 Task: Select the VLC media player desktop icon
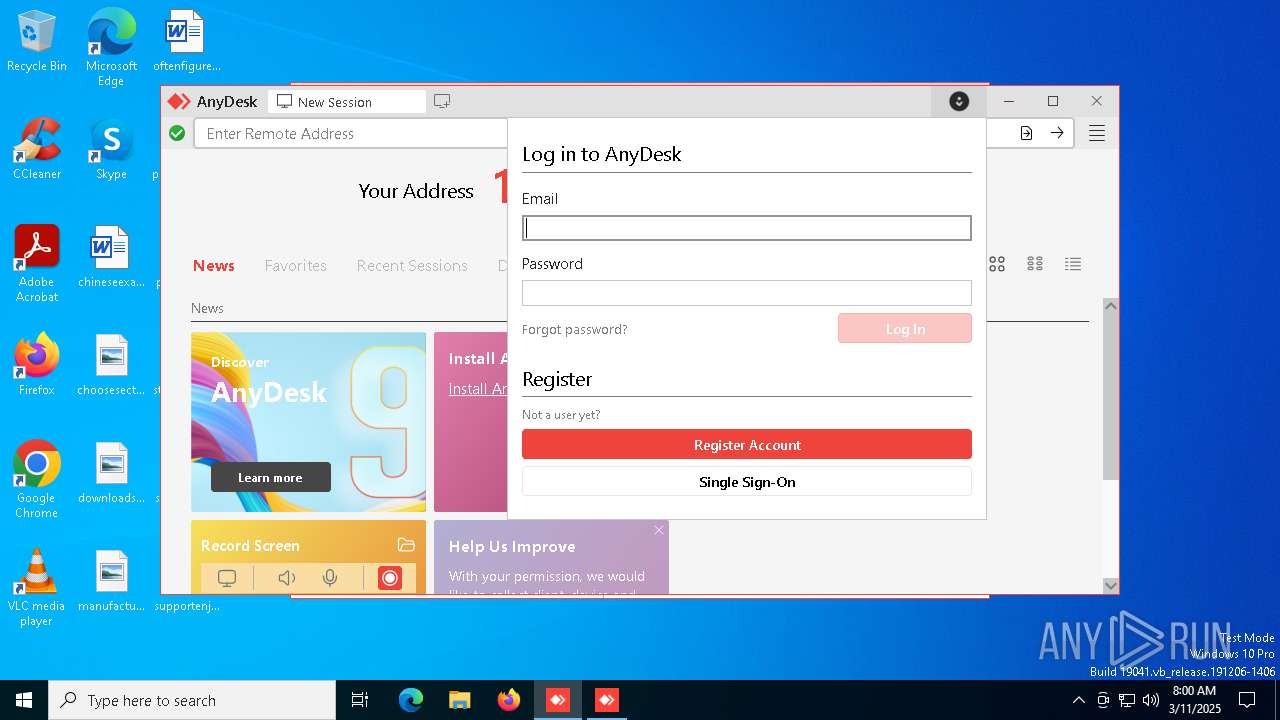pos(37,588)
